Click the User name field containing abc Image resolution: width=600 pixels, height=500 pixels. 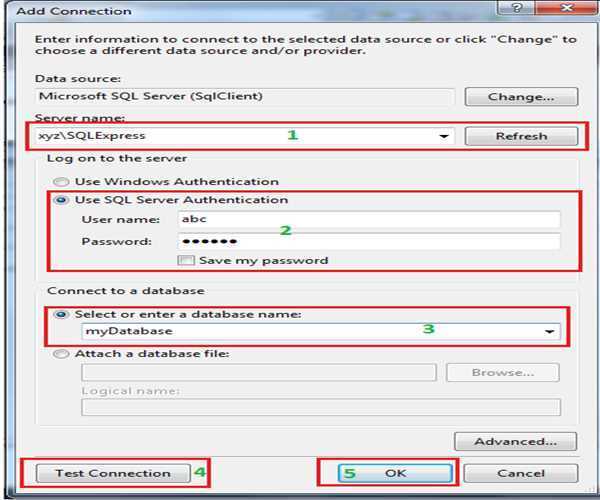368,220
